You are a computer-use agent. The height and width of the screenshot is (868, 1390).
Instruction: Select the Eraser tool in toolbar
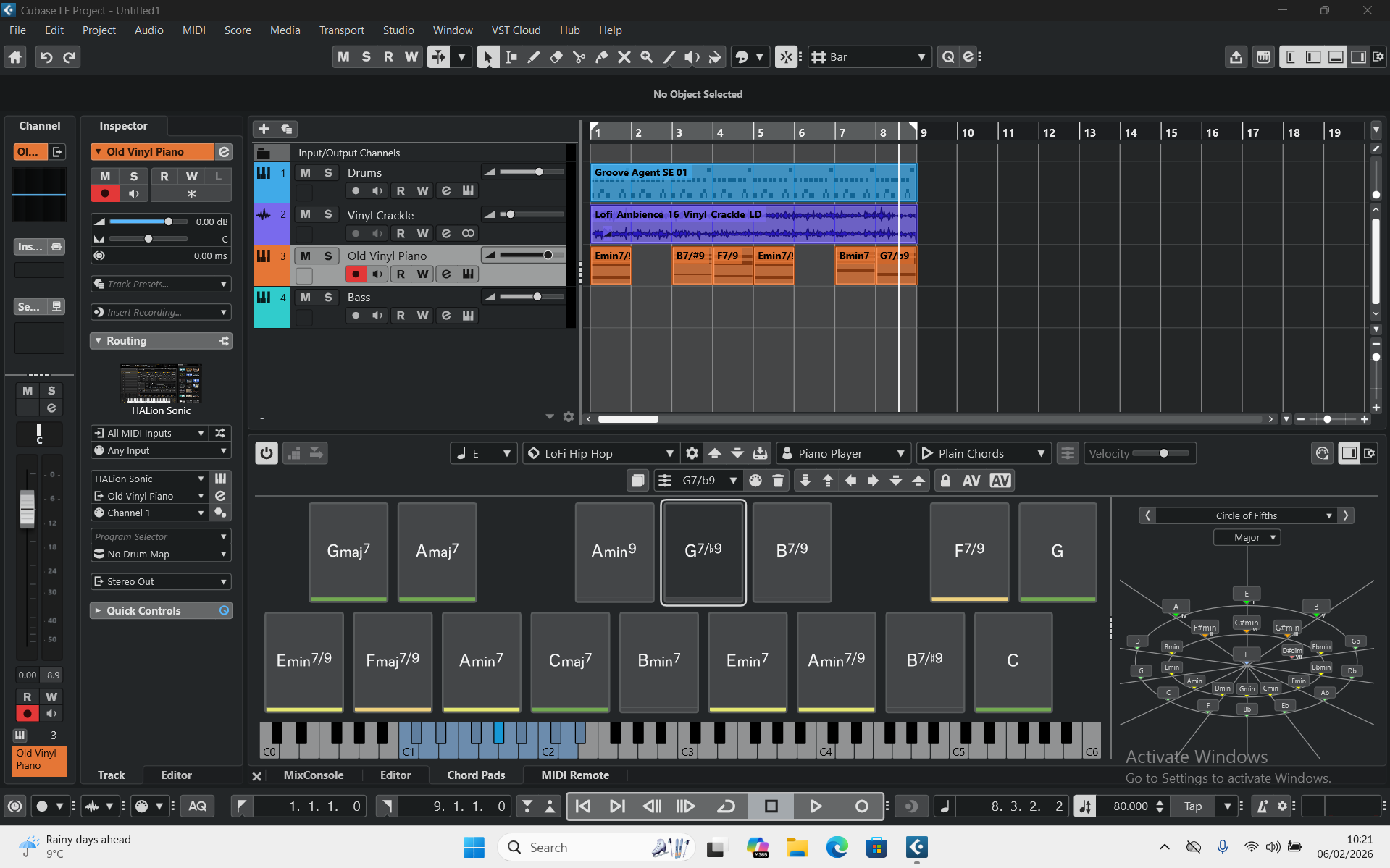tap(556, 57)
